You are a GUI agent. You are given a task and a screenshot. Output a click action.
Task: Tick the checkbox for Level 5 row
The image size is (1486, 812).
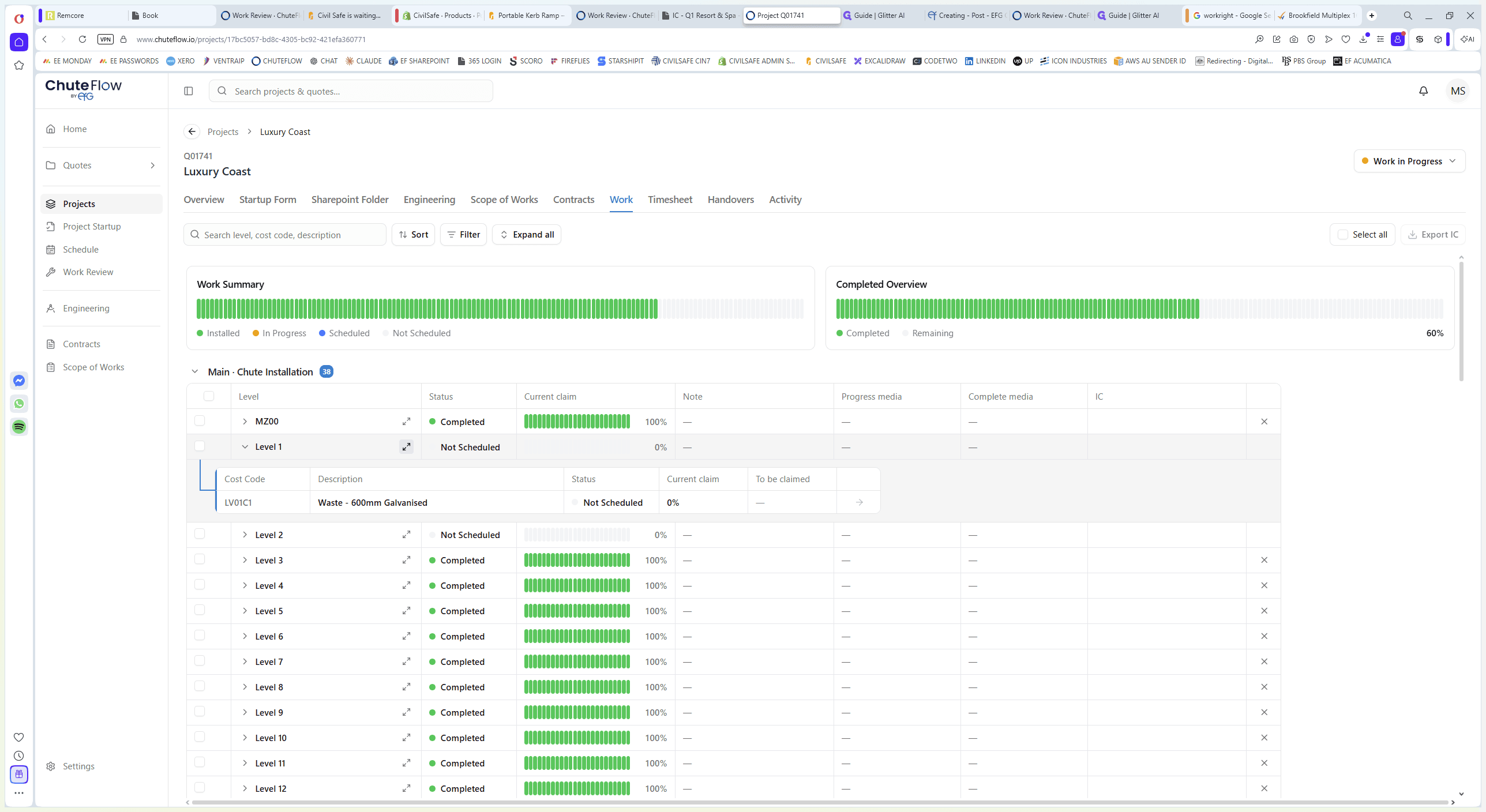pos(200,610)
